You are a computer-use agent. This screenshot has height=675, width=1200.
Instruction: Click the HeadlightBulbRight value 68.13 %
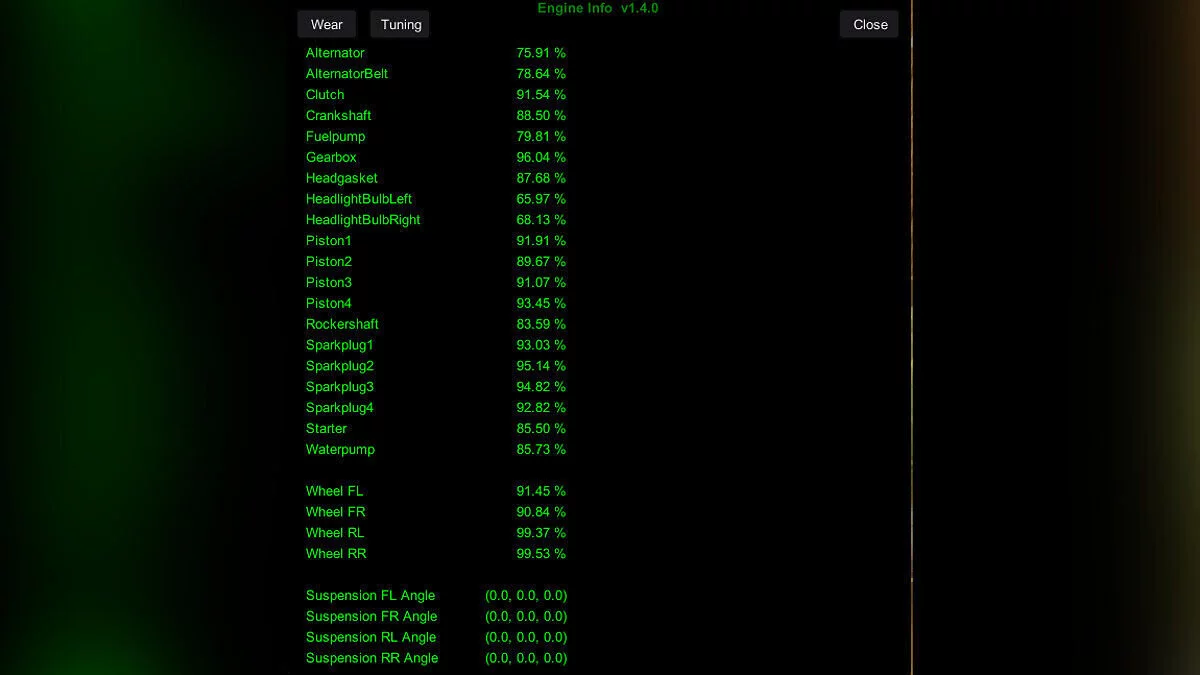pos(540,220)
